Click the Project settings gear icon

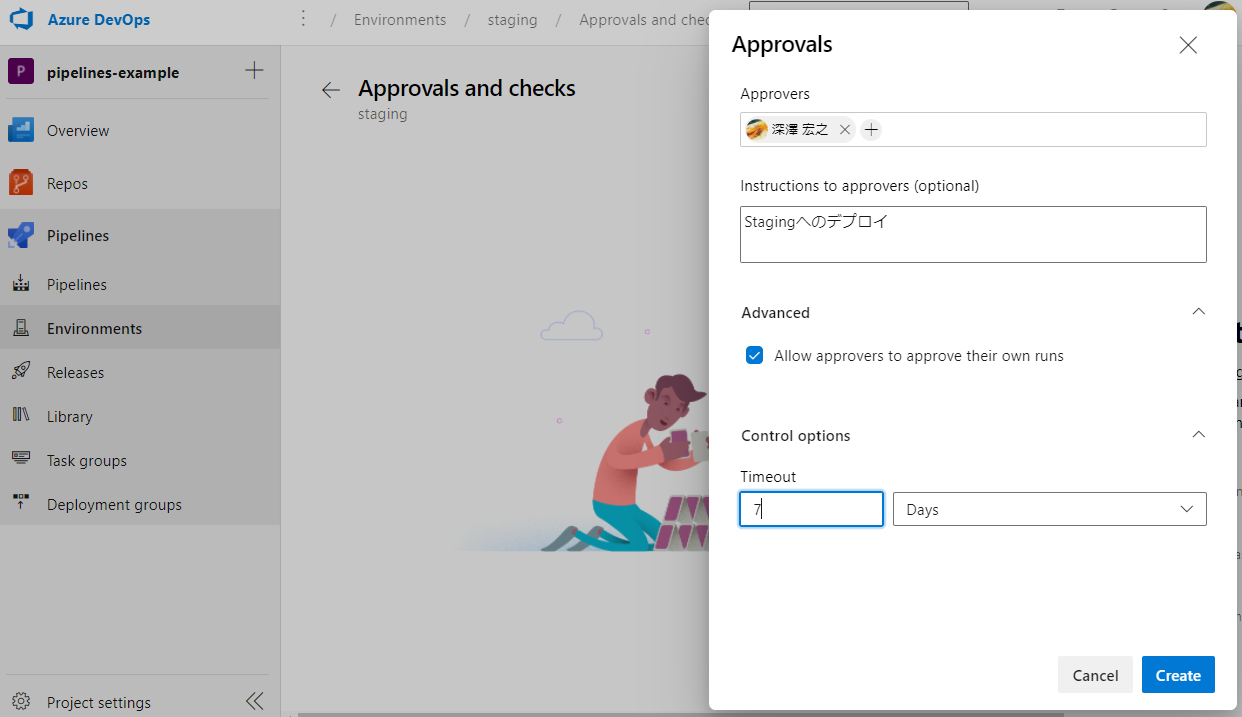click(x=22, y=702)
